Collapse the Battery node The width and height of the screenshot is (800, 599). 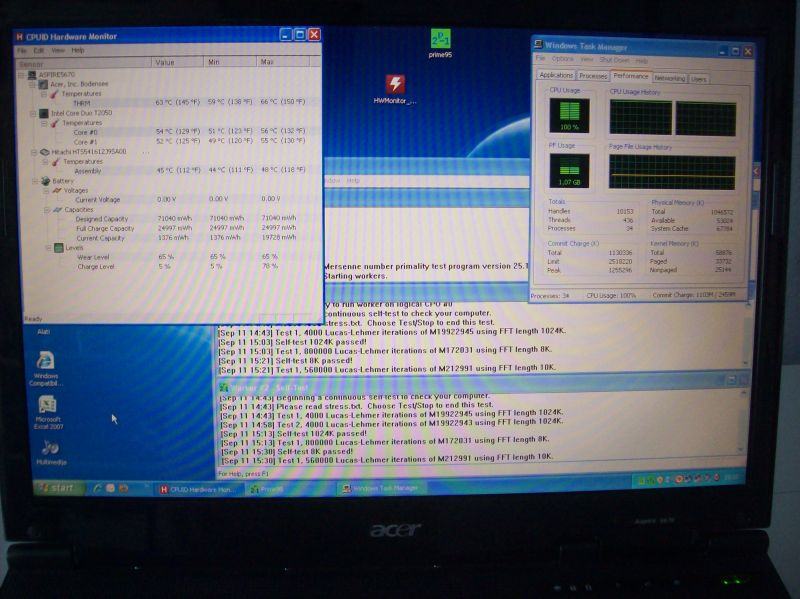pos(35,181)
